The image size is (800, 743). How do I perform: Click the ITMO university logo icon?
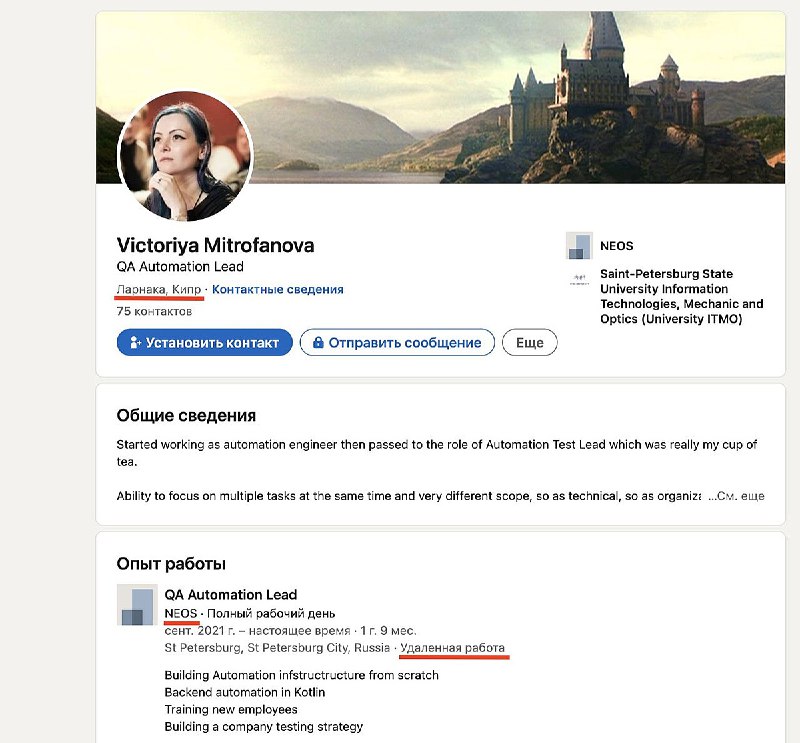(x=579, y=280)
